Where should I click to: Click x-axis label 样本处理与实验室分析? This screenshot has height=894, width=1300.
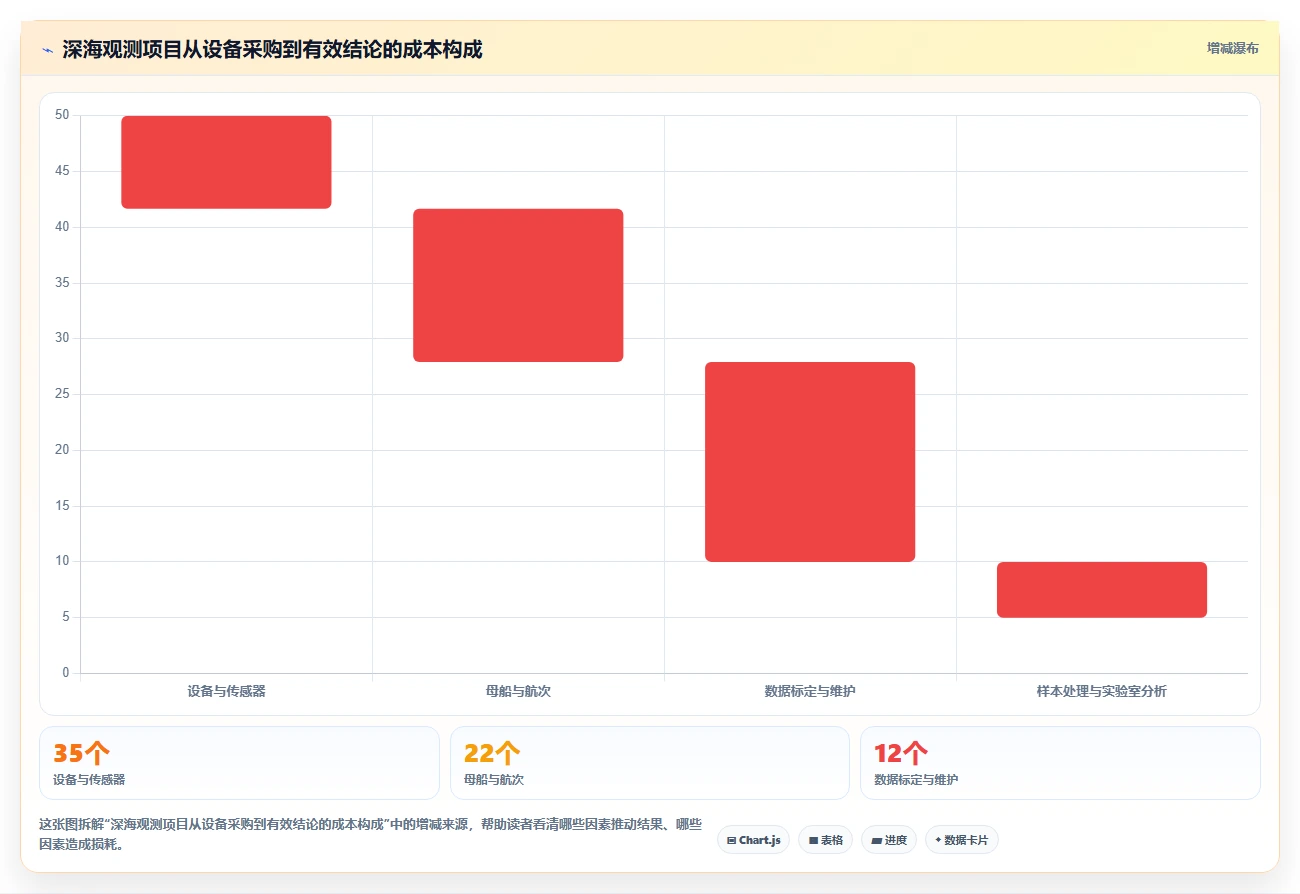coord(1102,691)
